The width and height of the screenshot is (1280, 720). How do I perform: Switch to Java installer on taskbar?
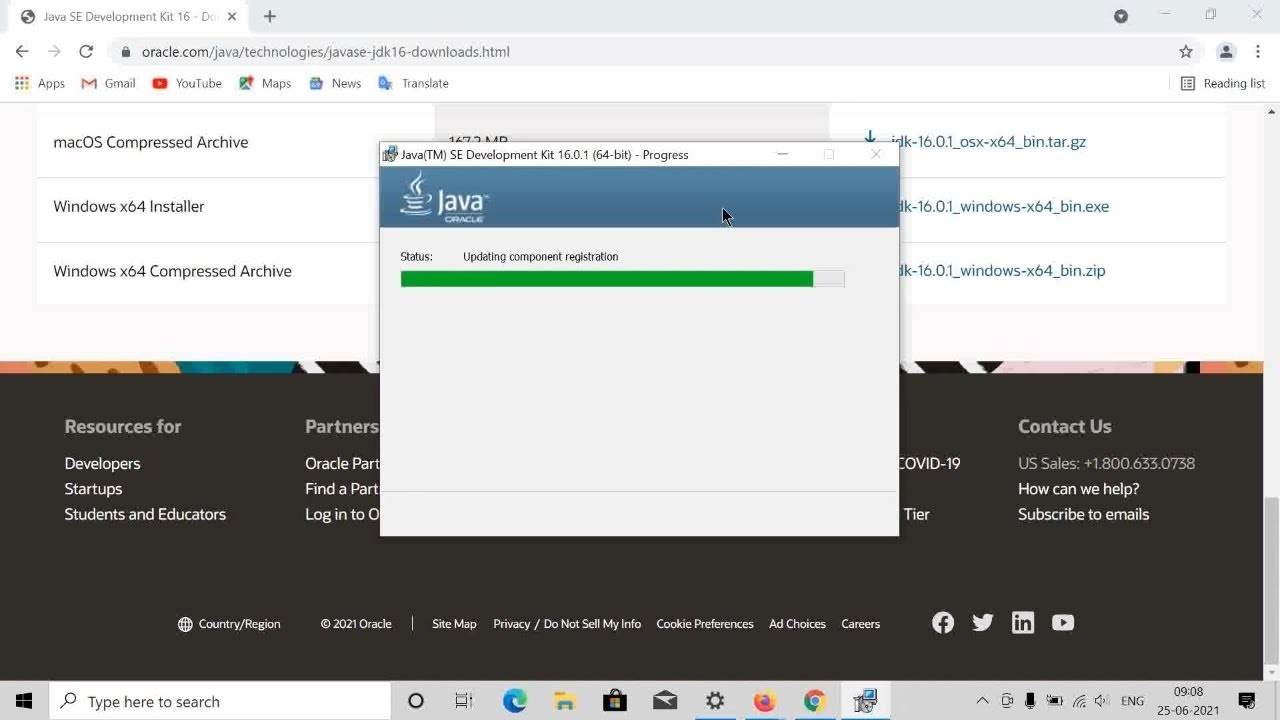coord(865,701)
